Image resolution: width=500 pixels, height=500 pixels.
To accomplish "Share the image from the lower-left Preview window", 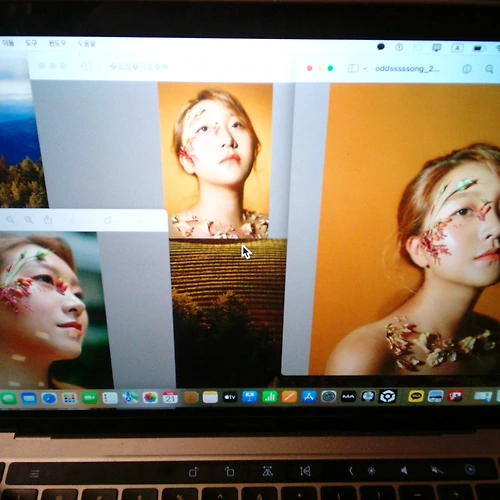I will 48,219.
